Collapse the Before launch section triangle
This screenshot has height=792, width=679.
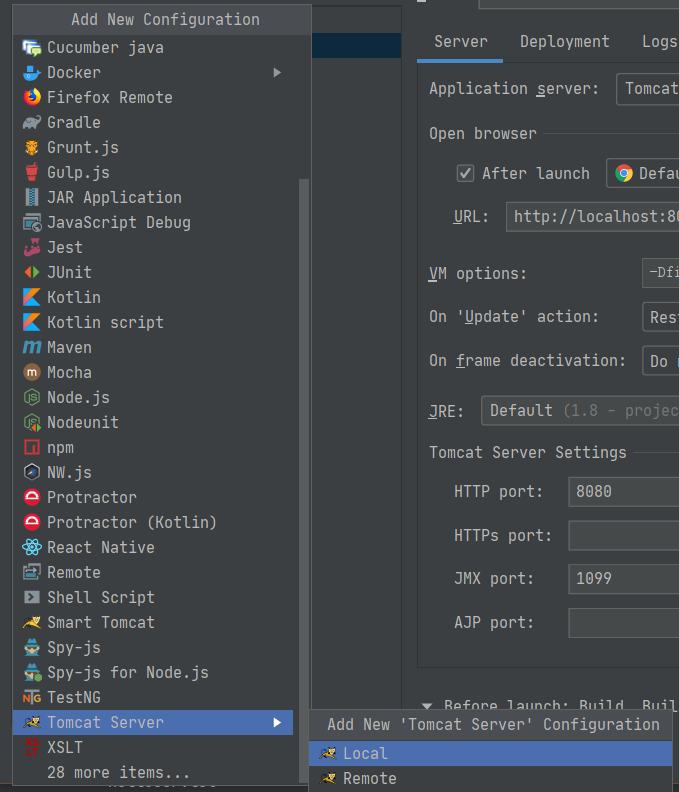coord(427,706)
